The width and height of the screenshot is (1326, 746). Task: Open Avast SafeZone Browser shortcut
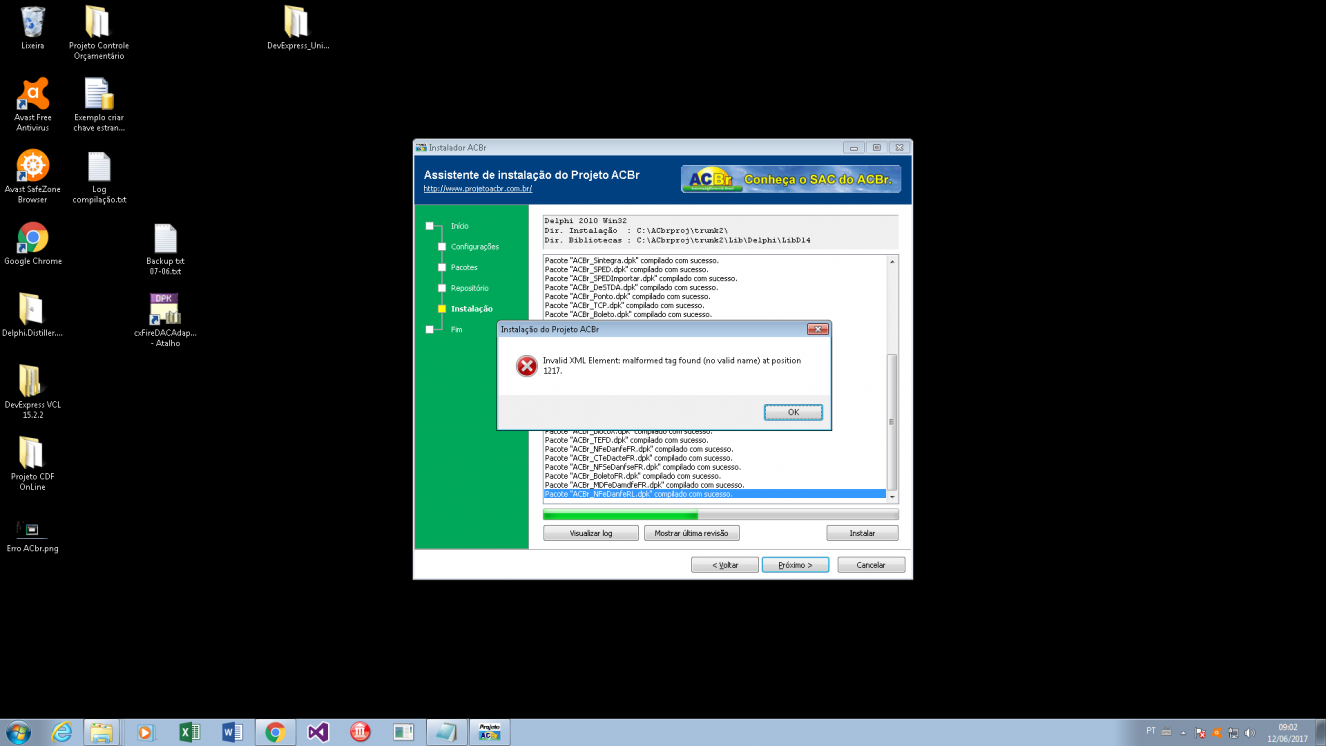(x=33, y=176)
